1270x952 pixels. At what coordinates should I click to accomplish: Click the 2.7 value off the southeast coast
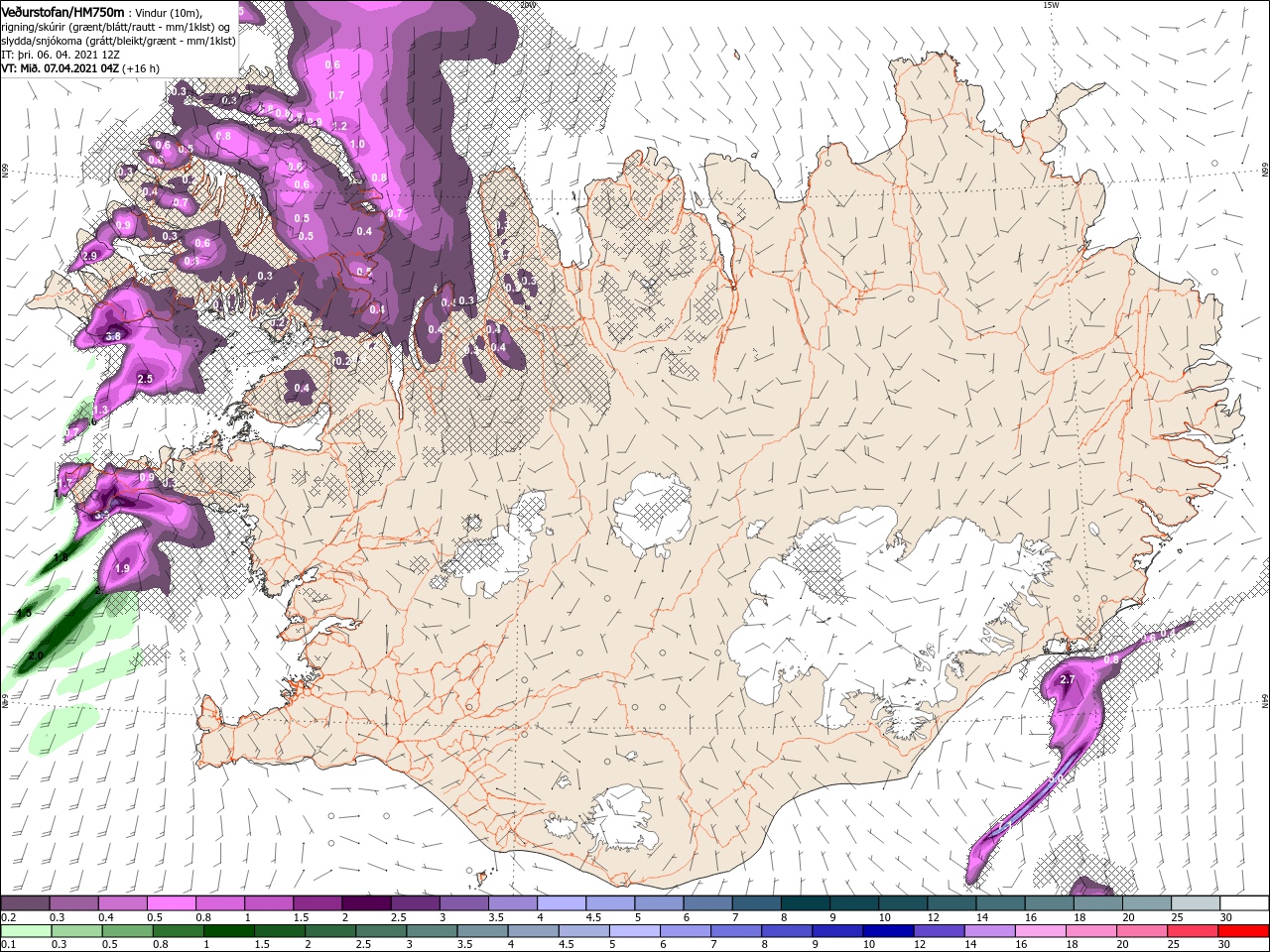[x=1068, y=679]
